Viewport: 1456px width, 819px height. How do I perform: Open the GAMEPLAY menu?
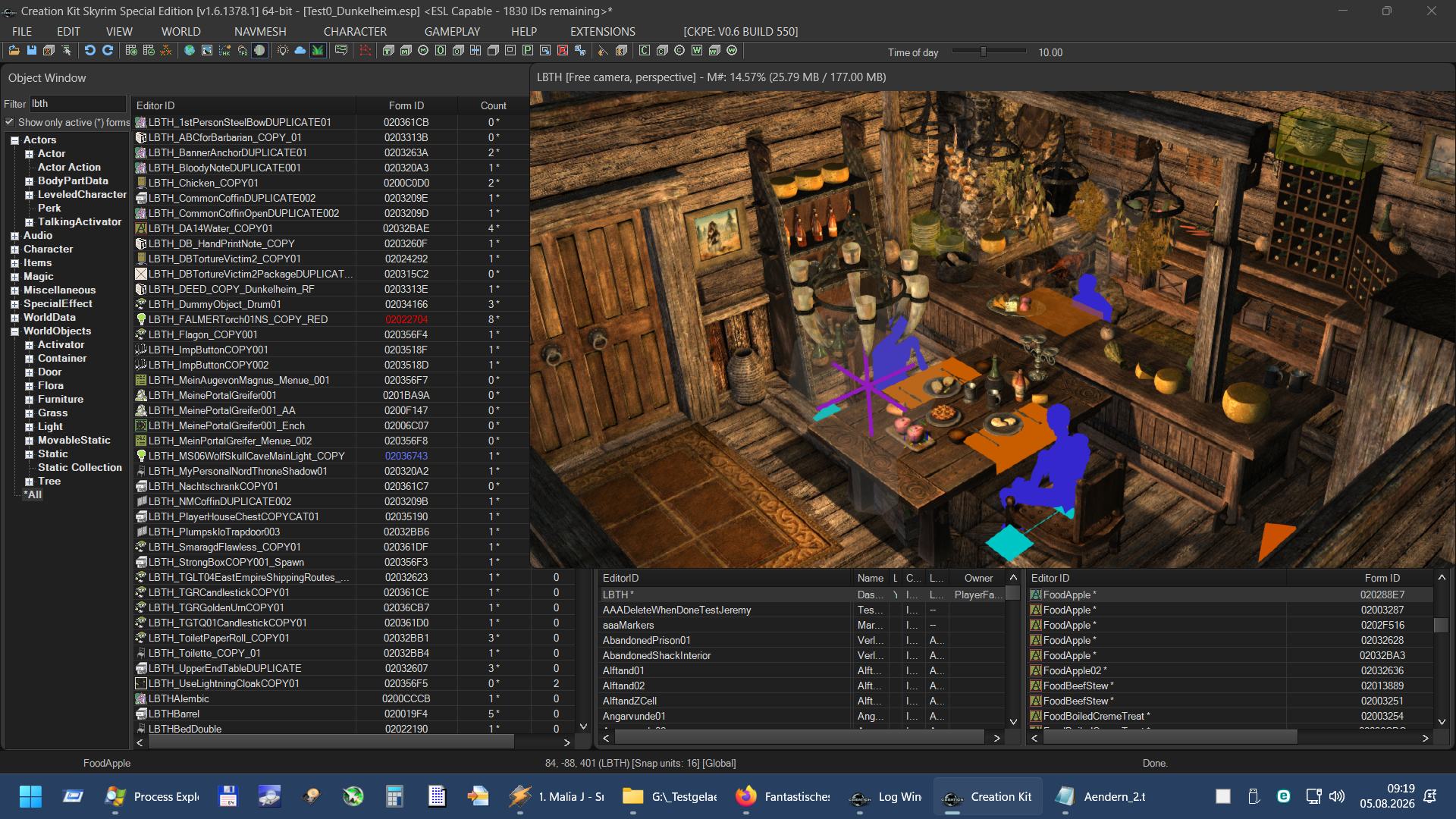[452, 31]
